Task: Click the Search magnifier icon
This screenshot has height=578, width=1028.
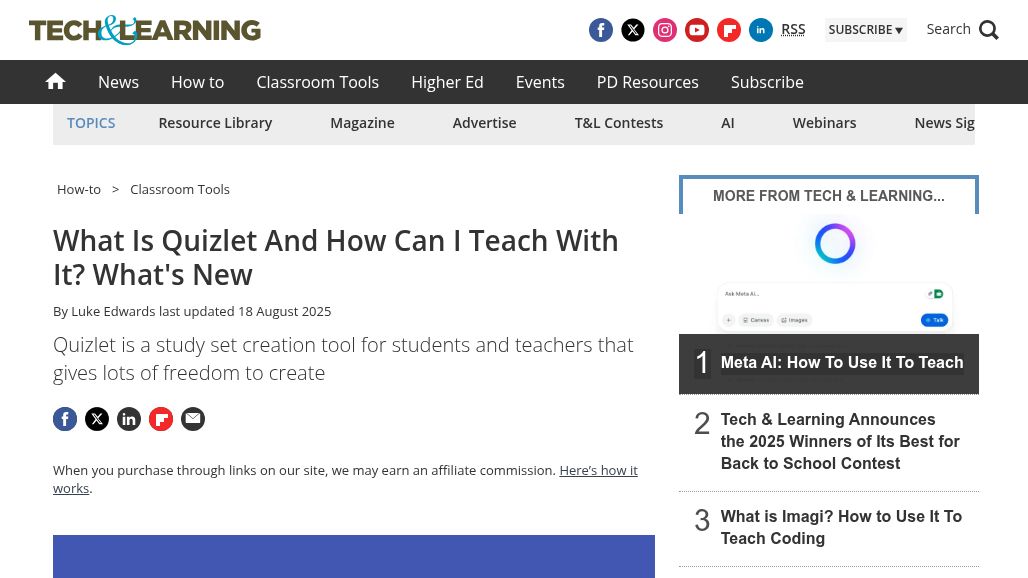Action: [988, 30]
